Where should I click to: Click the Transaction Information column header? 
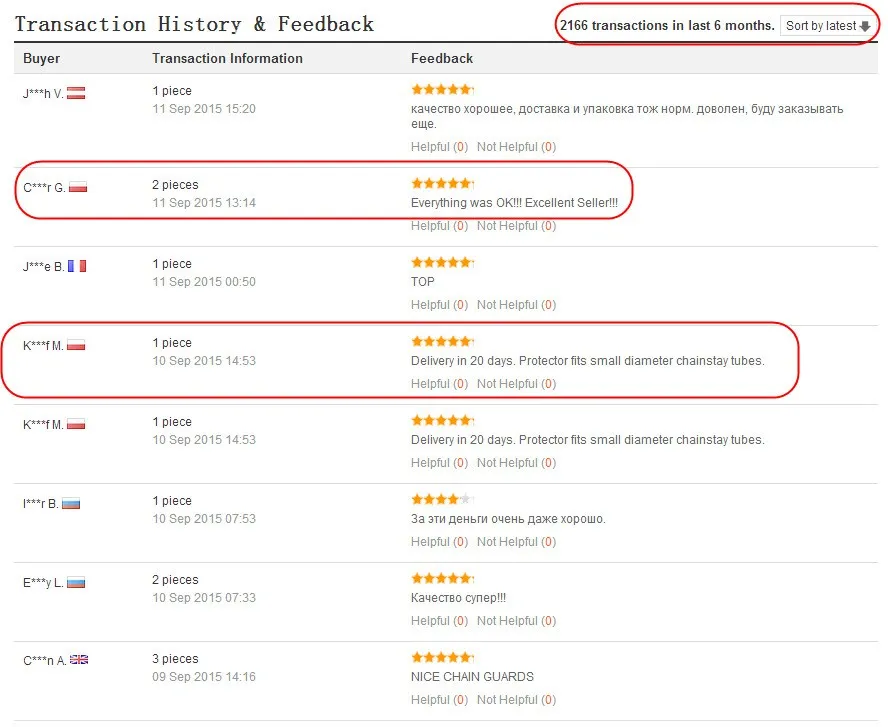click(x=227, y=58)
